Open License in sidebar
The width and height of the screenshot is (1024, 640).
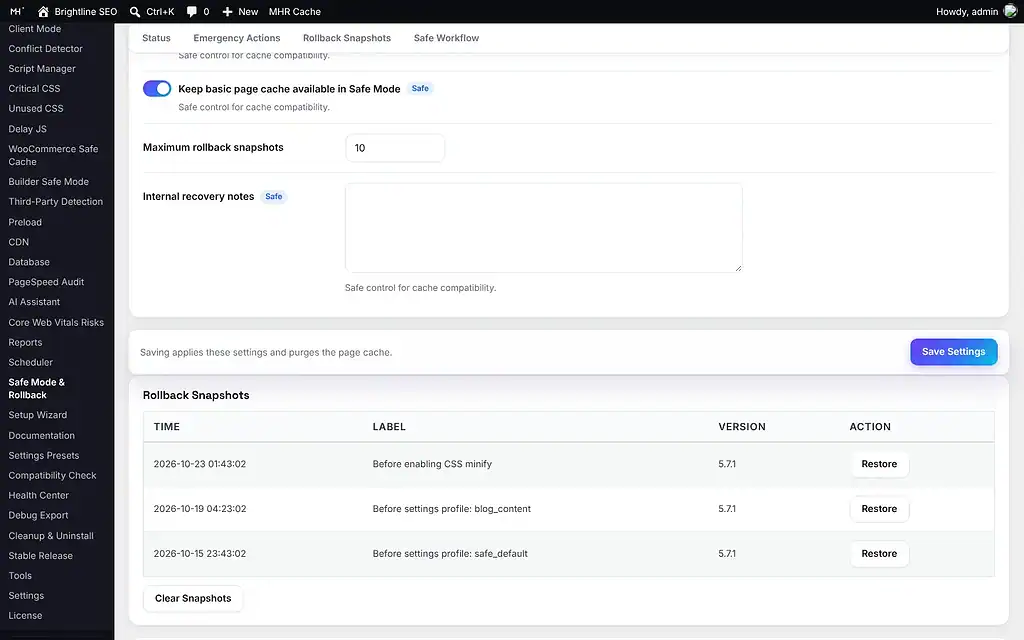(25, 615)
